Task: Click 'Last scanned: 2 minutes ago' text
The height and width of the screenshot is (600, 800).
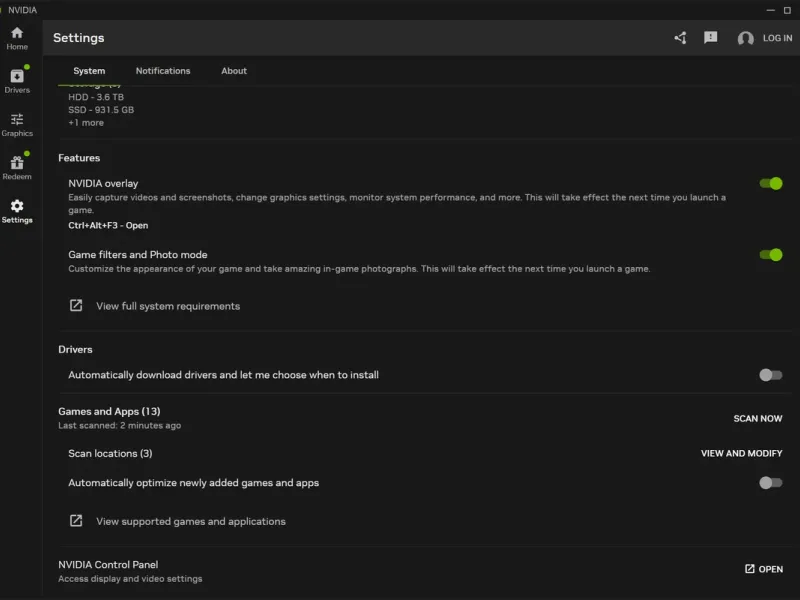Action: [x=119, y=426]
